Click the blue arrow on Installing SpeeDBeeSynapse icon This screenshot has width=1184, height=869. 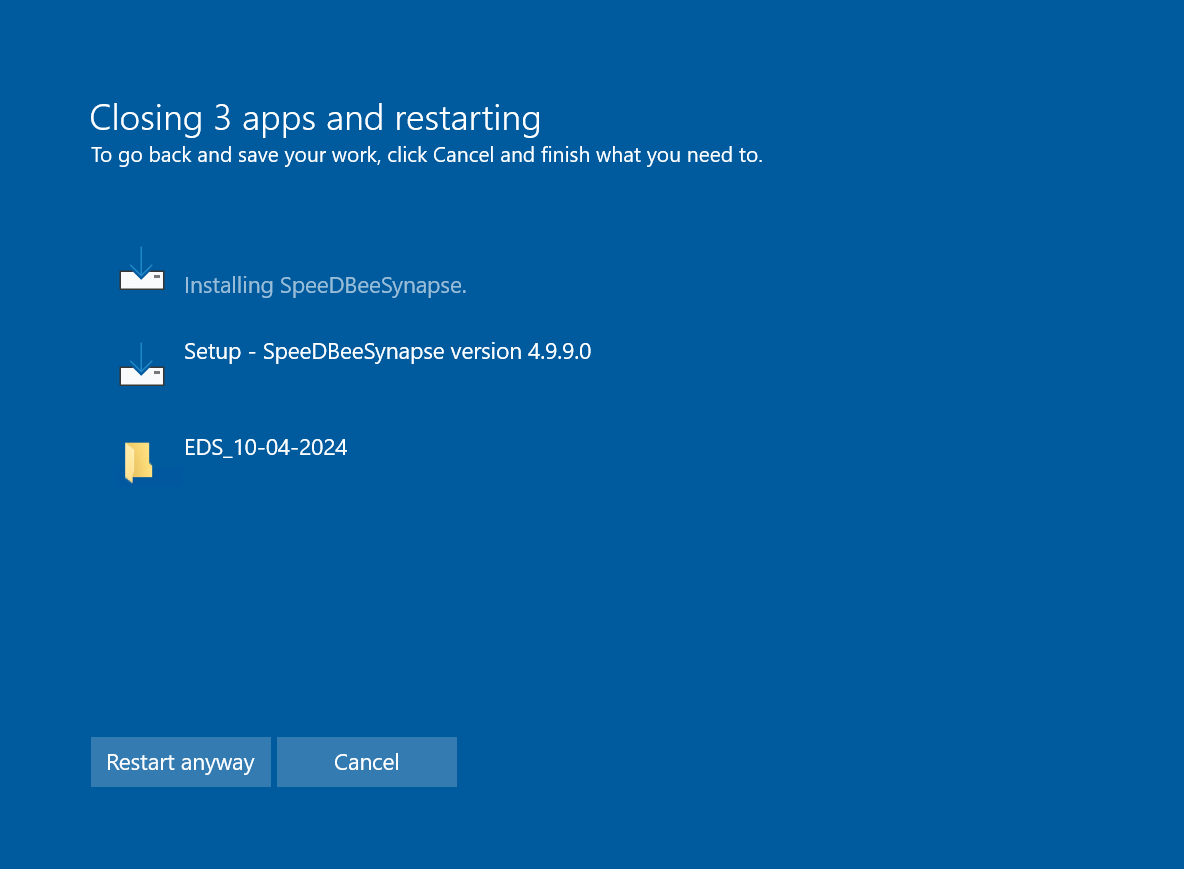[142, 262]
